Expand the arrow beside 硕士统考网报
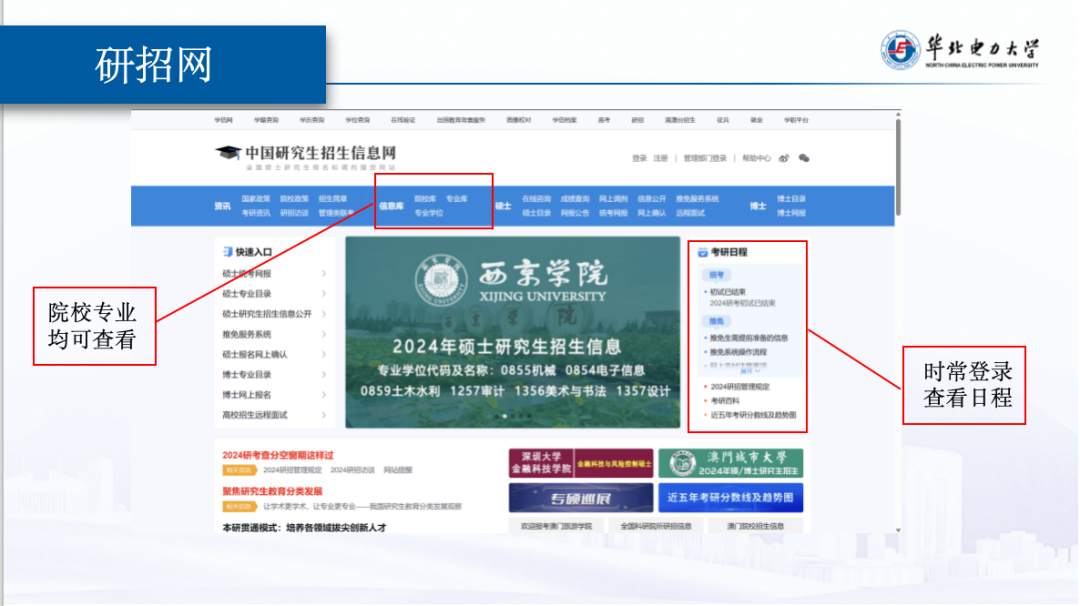1080x606 pixels. (324, 274)
